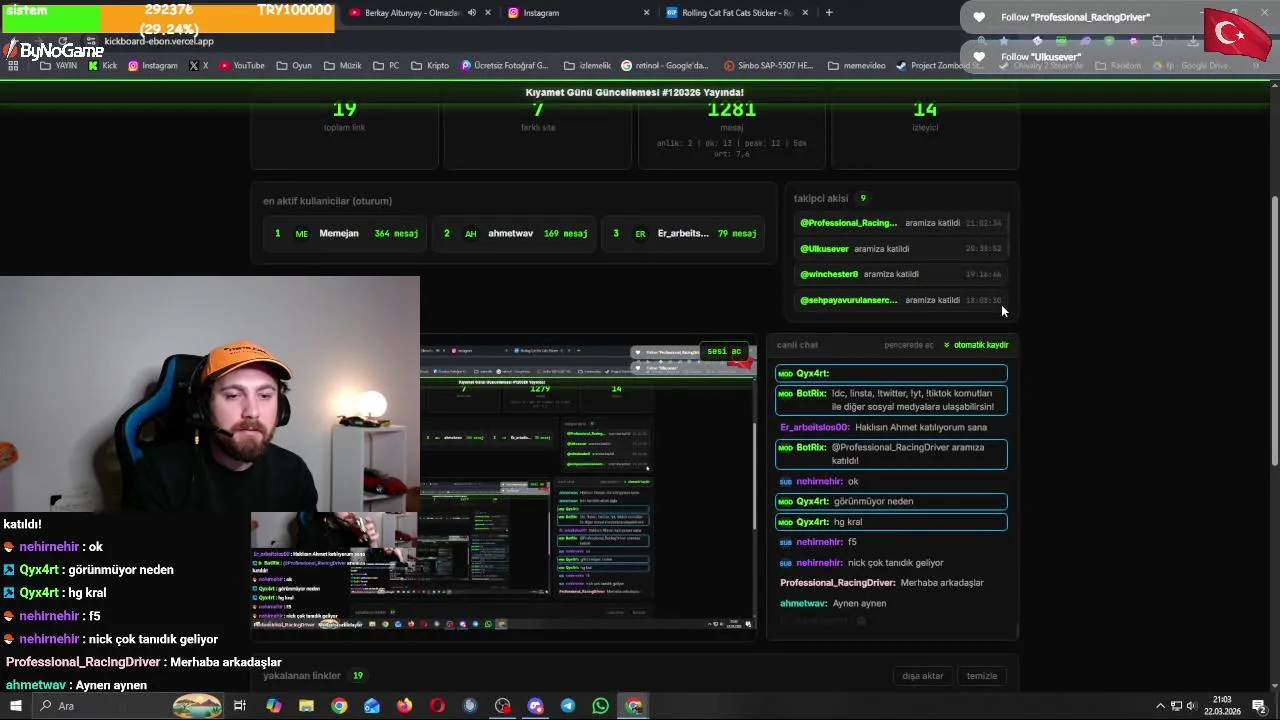Launch File Explorer from the taskbar

[306, 706]
